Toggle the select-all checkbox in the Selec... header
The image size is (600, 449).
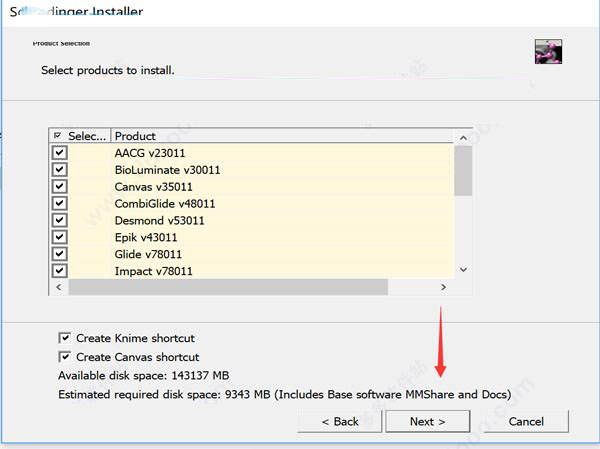click(x=58, y=136)
